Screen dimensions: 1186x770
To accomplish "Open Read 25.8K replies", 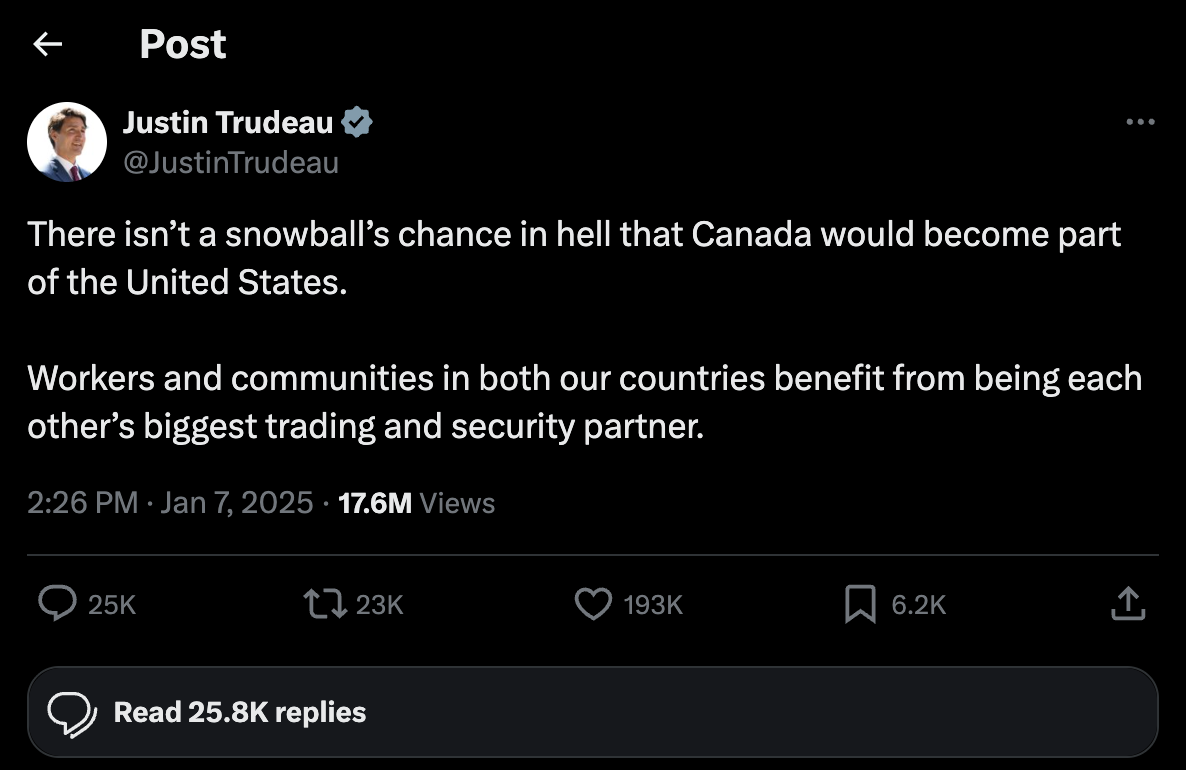I will pos(240,712).
